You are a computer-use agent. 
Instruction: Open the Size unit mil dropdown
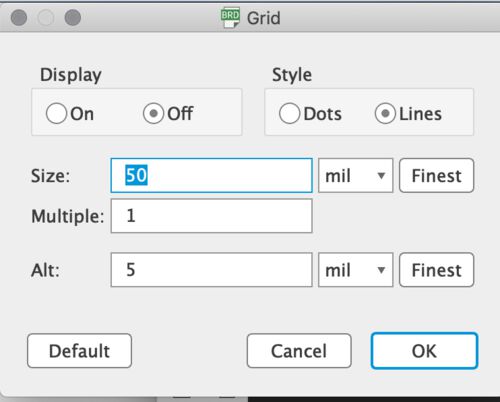coord(356,176)
